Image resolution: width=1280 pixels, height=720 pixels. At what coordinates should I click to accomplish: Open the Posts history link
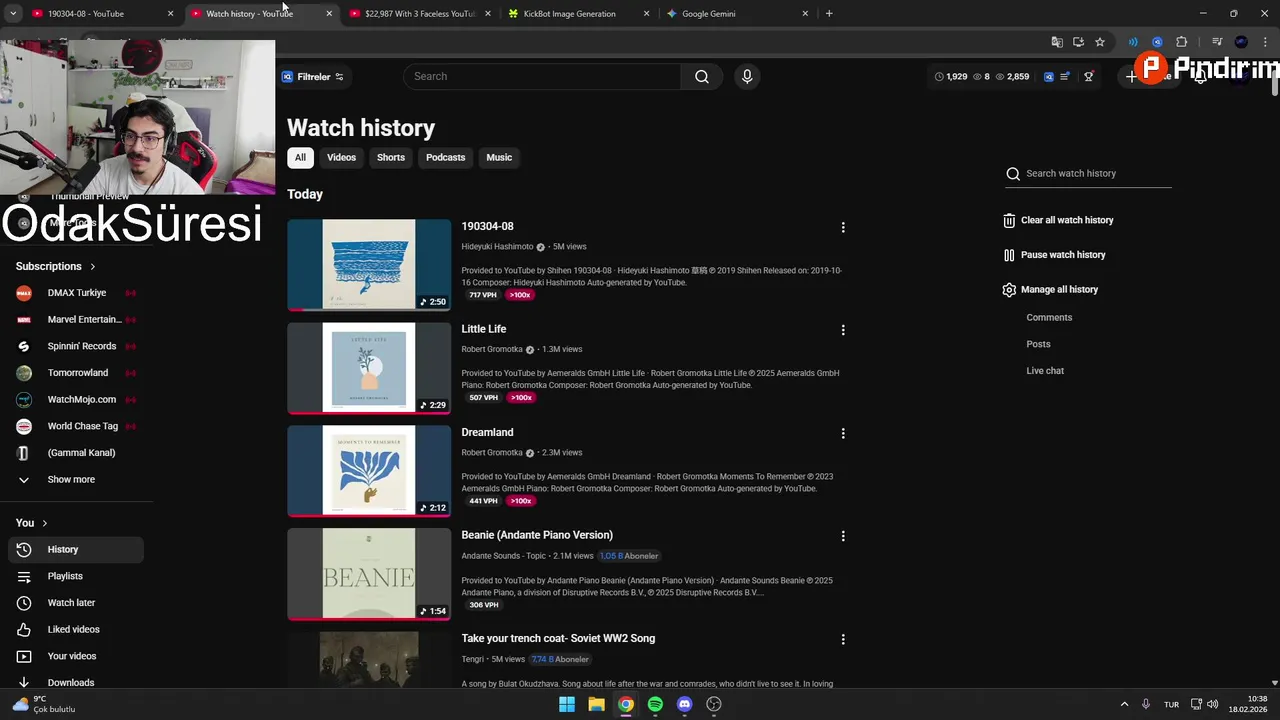[1038, 344]
